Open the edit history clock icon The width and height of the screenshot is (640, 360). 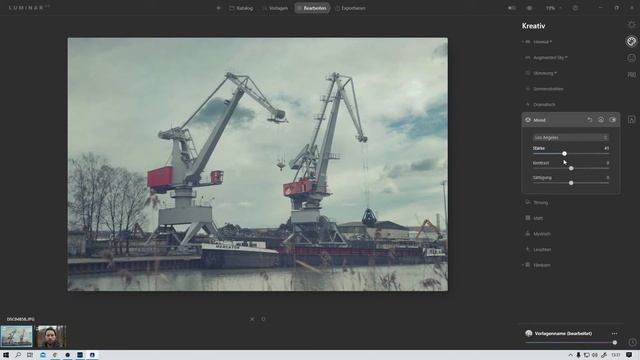click(x=632, y=342)
